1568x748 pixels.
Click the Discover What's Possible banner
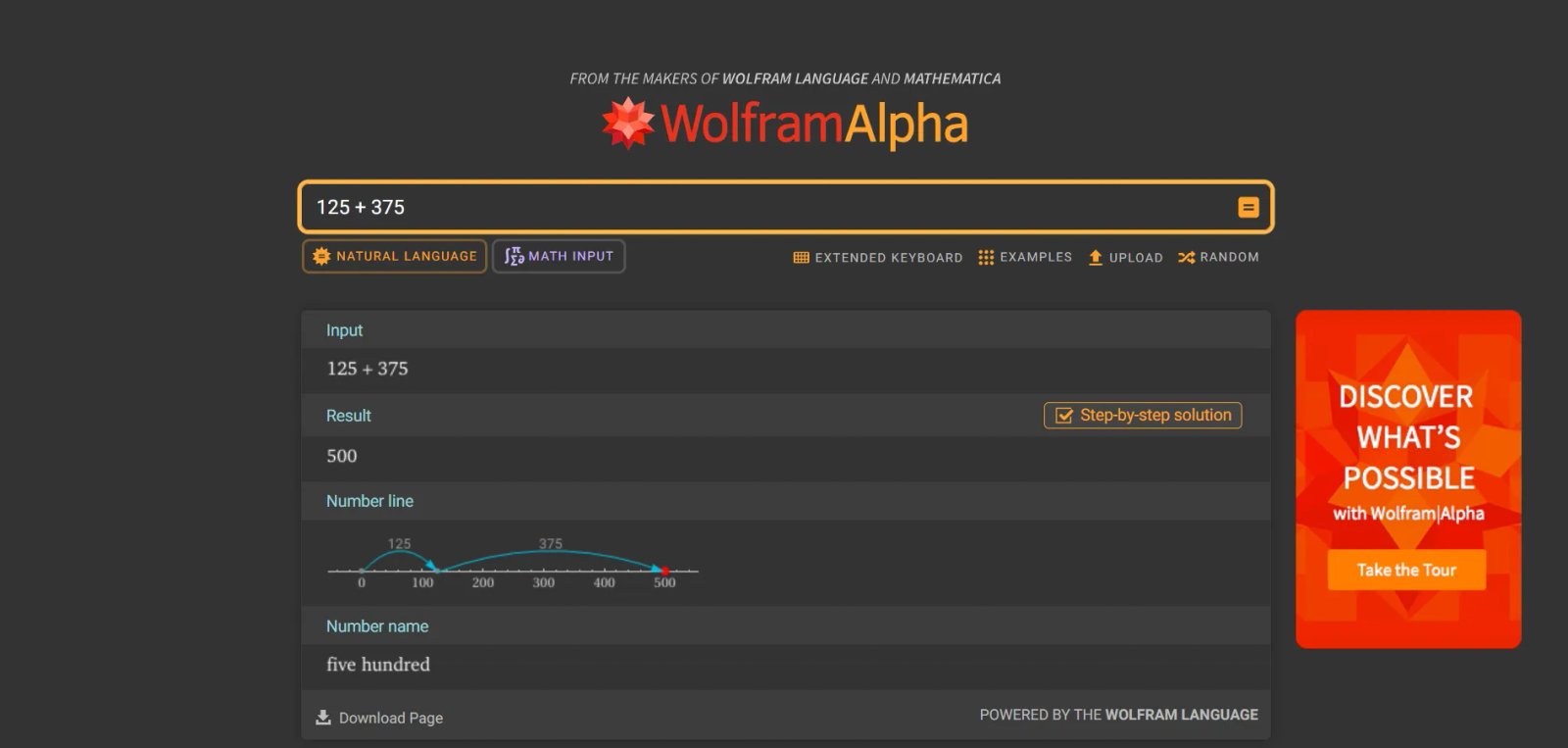click(x=1408, y=479)
